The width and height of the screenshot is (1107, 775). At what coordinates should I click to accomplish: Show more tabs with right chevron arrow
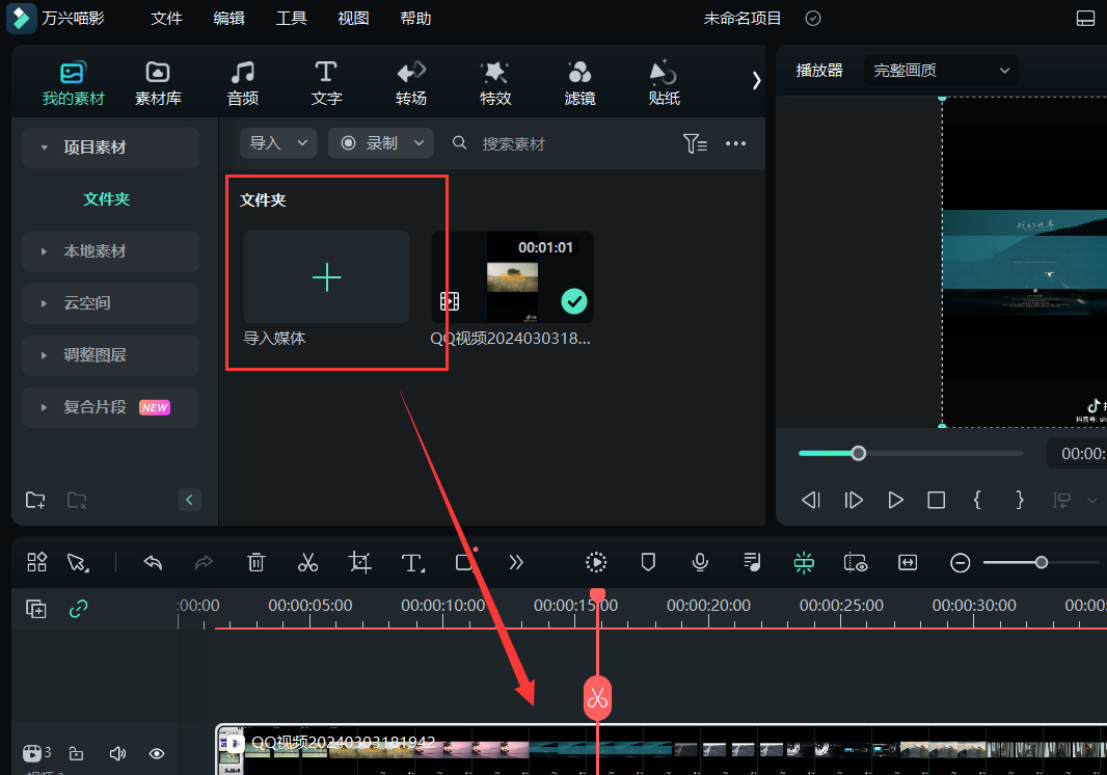(x=756, y=80)
